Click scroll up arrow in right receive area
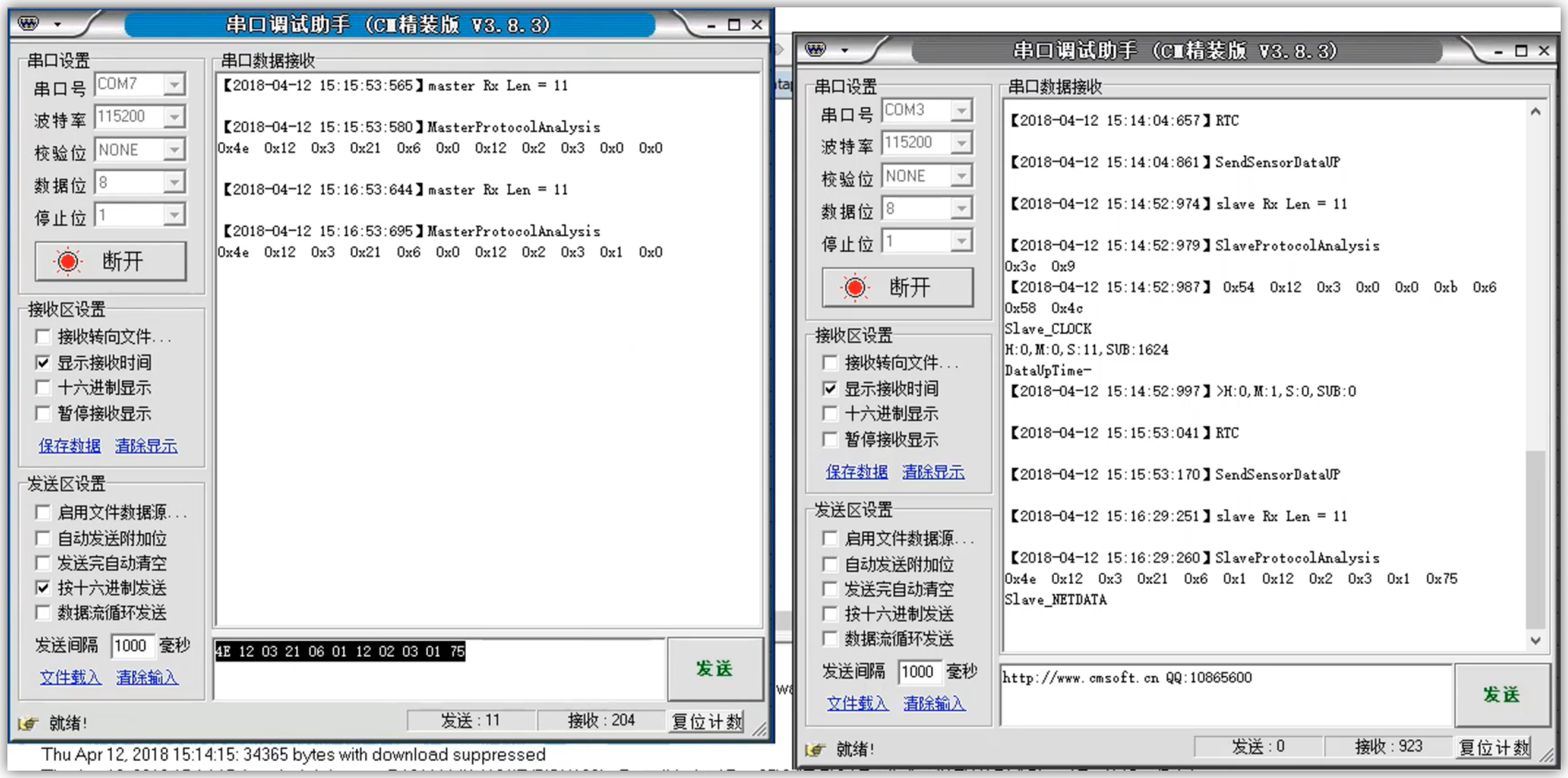The width and height of the screenshot is (1568, 778). pos(1535,112)
